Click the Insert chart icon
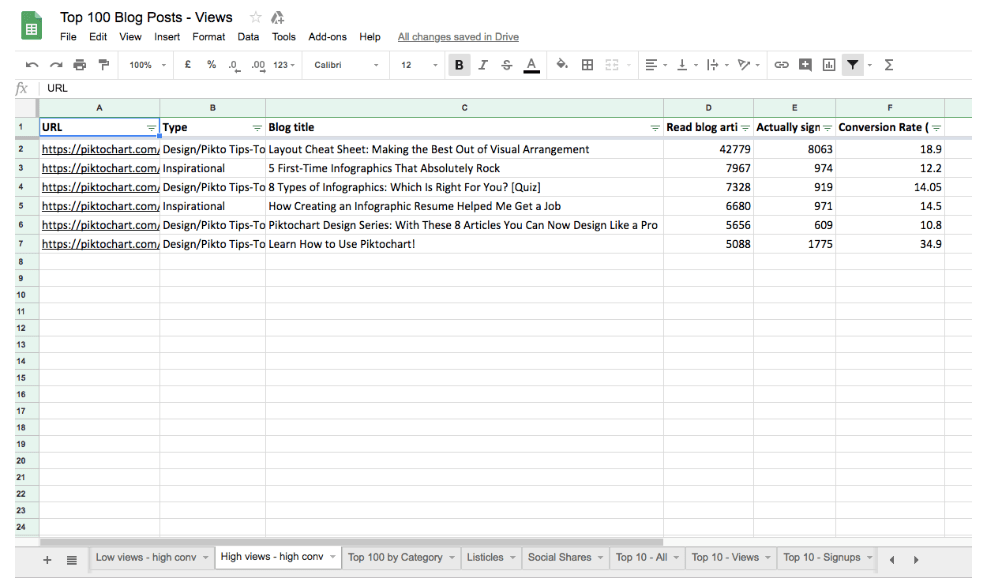This screenshot has height=578, width=981. 829,64
